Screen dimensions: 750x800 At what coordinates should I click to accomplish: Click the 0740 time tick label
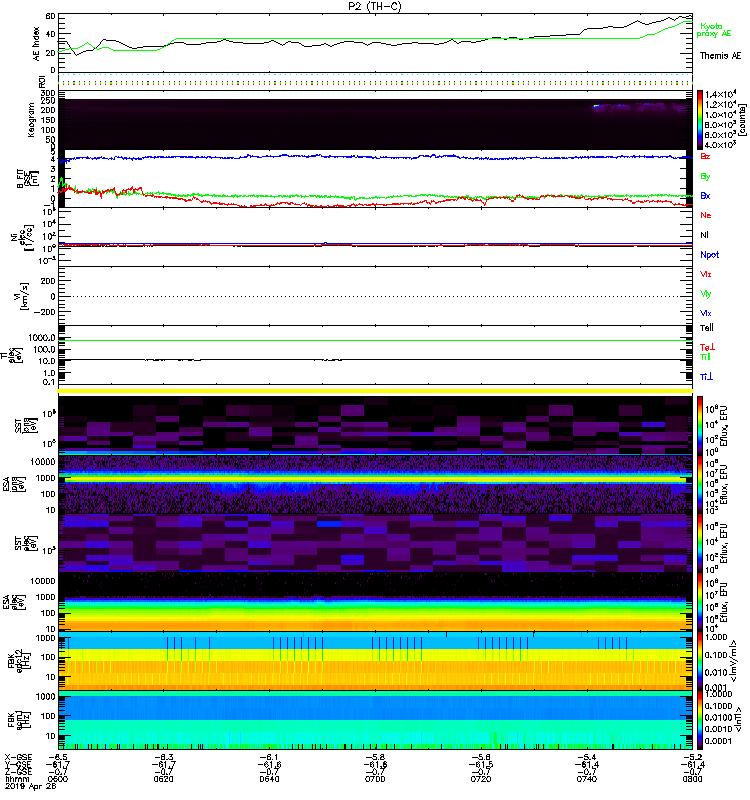pos(586,779)
